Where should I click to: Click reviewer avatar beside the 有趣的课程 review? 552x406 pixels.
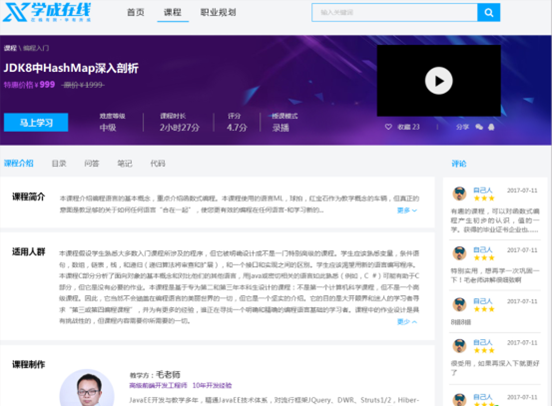click(459, 193)
